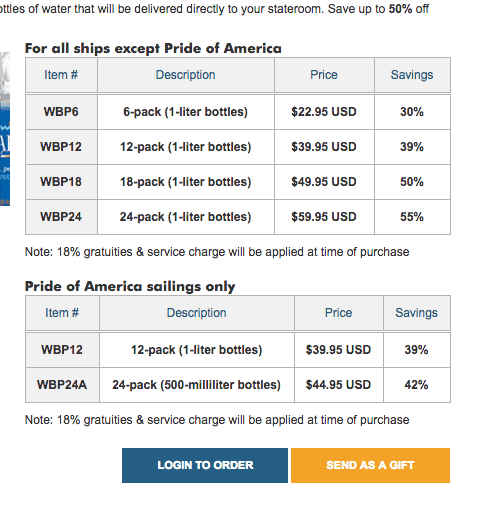The width and height of the screenshot is (477, 514).
Task: Click the 6-pack (1-liter bottles) description
Action: 186,112
